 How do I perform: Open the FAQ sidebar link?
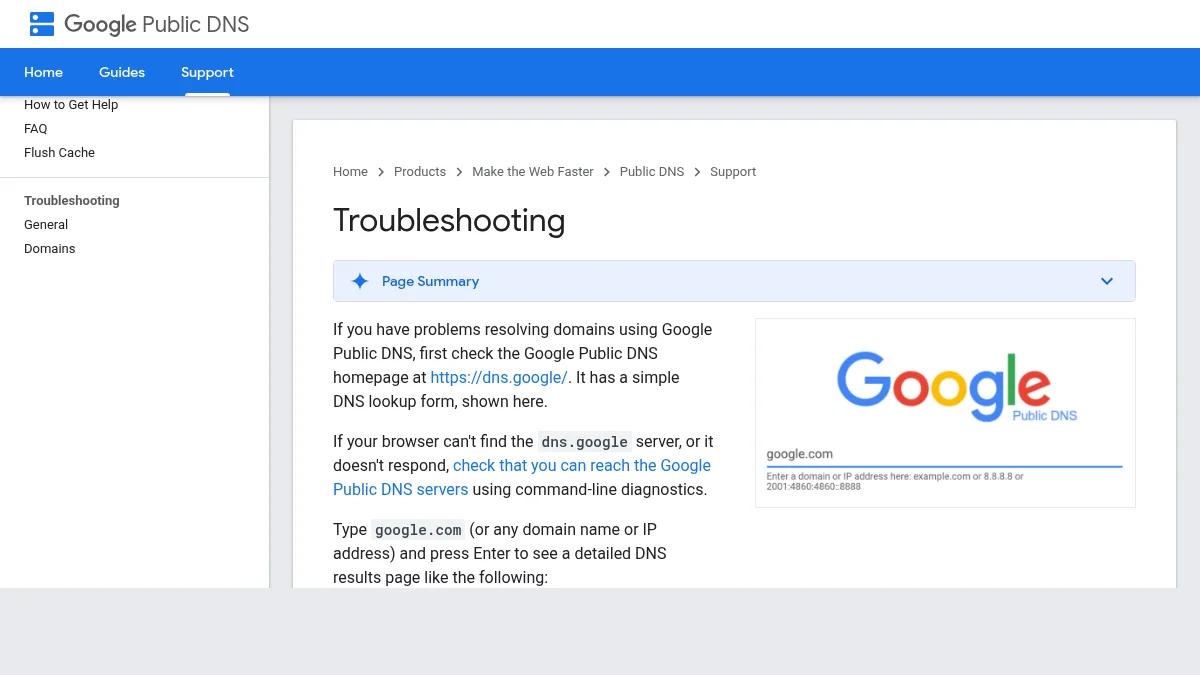click(36, 128)
